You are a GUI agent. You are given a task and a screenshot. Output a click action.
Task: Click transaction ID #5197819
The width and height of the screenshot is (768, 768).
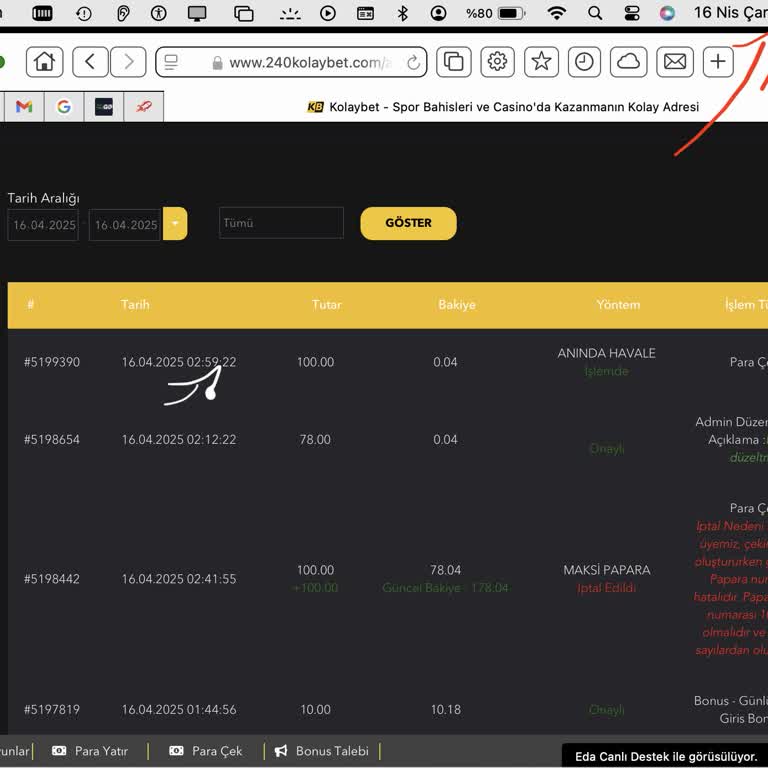(52, 709)
